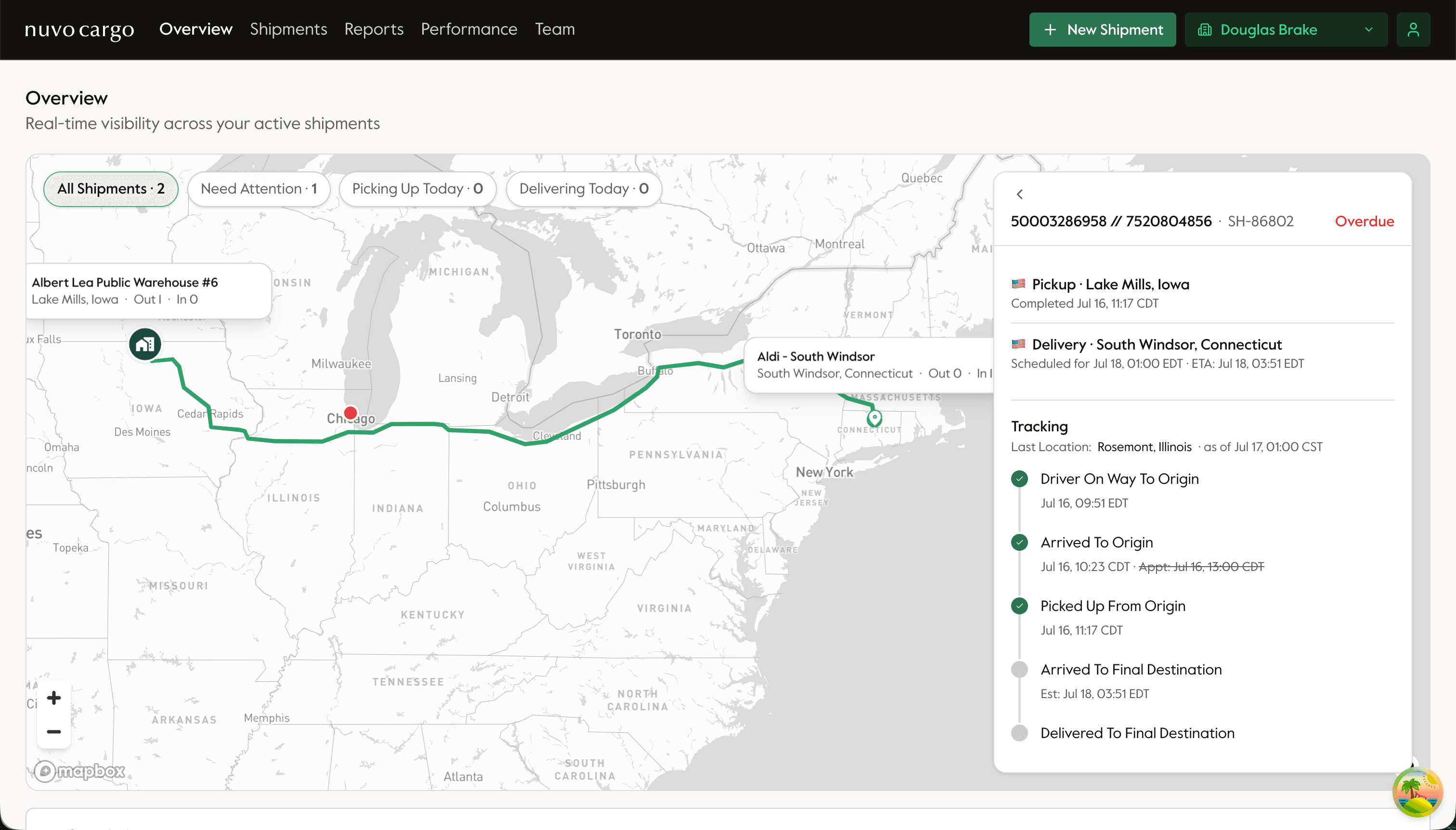
Task: Click Arrived To Final Destination gray circle
Action: (1019, 669)
